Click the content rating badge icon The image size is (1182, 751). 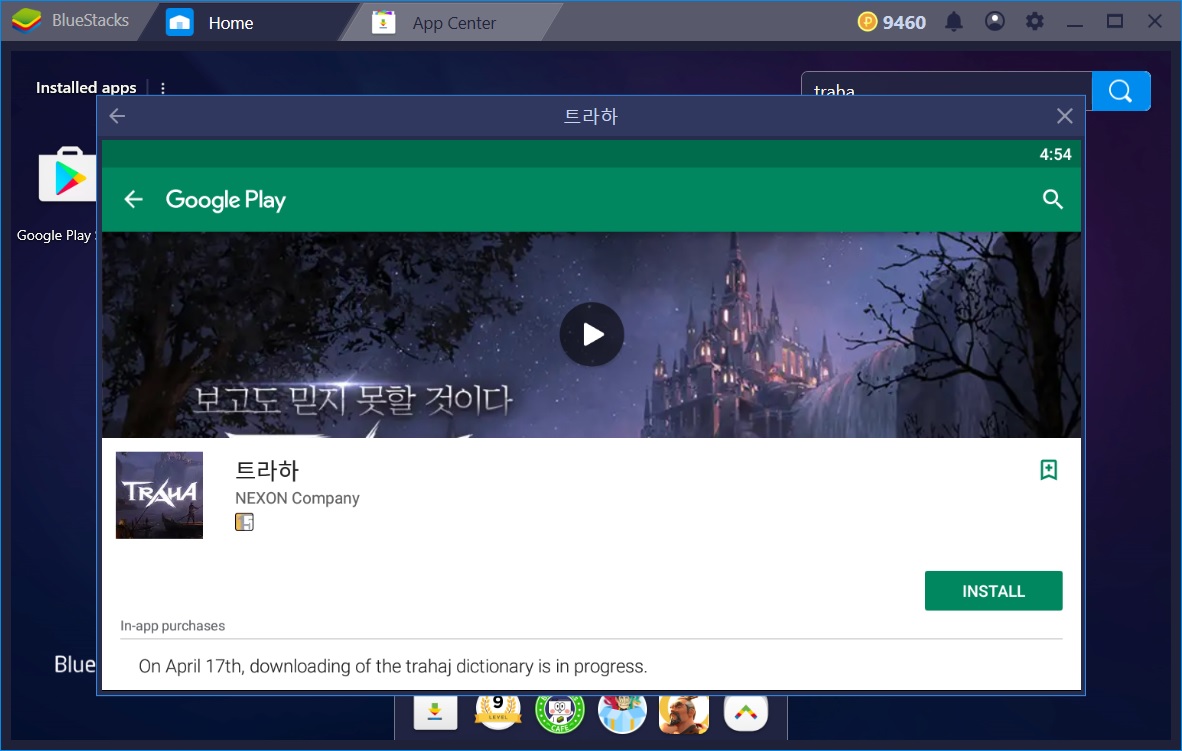tap(244, 522)
